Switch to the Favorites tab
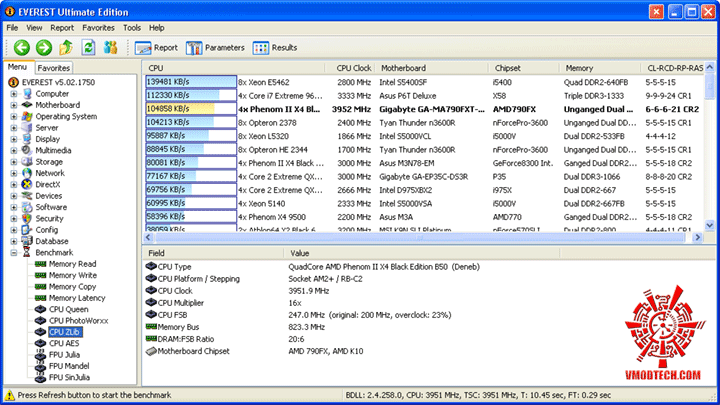This screenshot has height=405, width=720. click(x=54, y=68)
